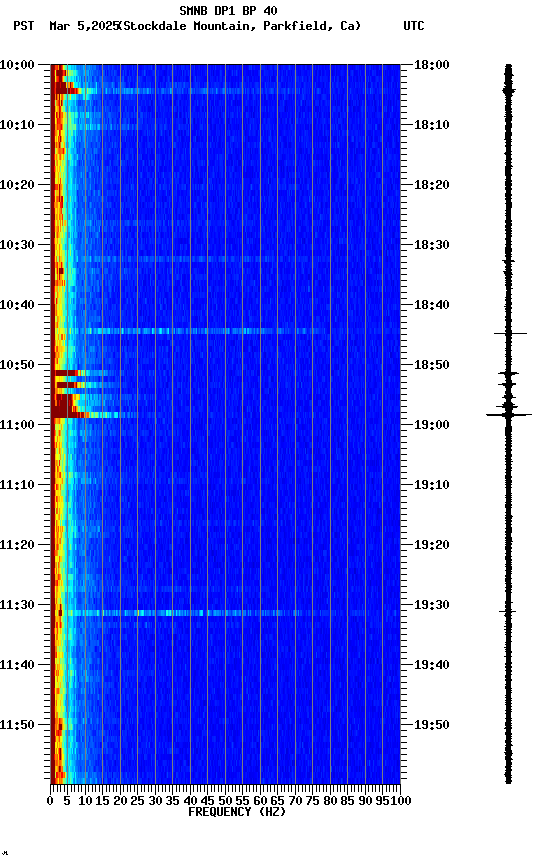Click the 11:20 PST time label
552x864 pixels.
click(x=17, y=546)
